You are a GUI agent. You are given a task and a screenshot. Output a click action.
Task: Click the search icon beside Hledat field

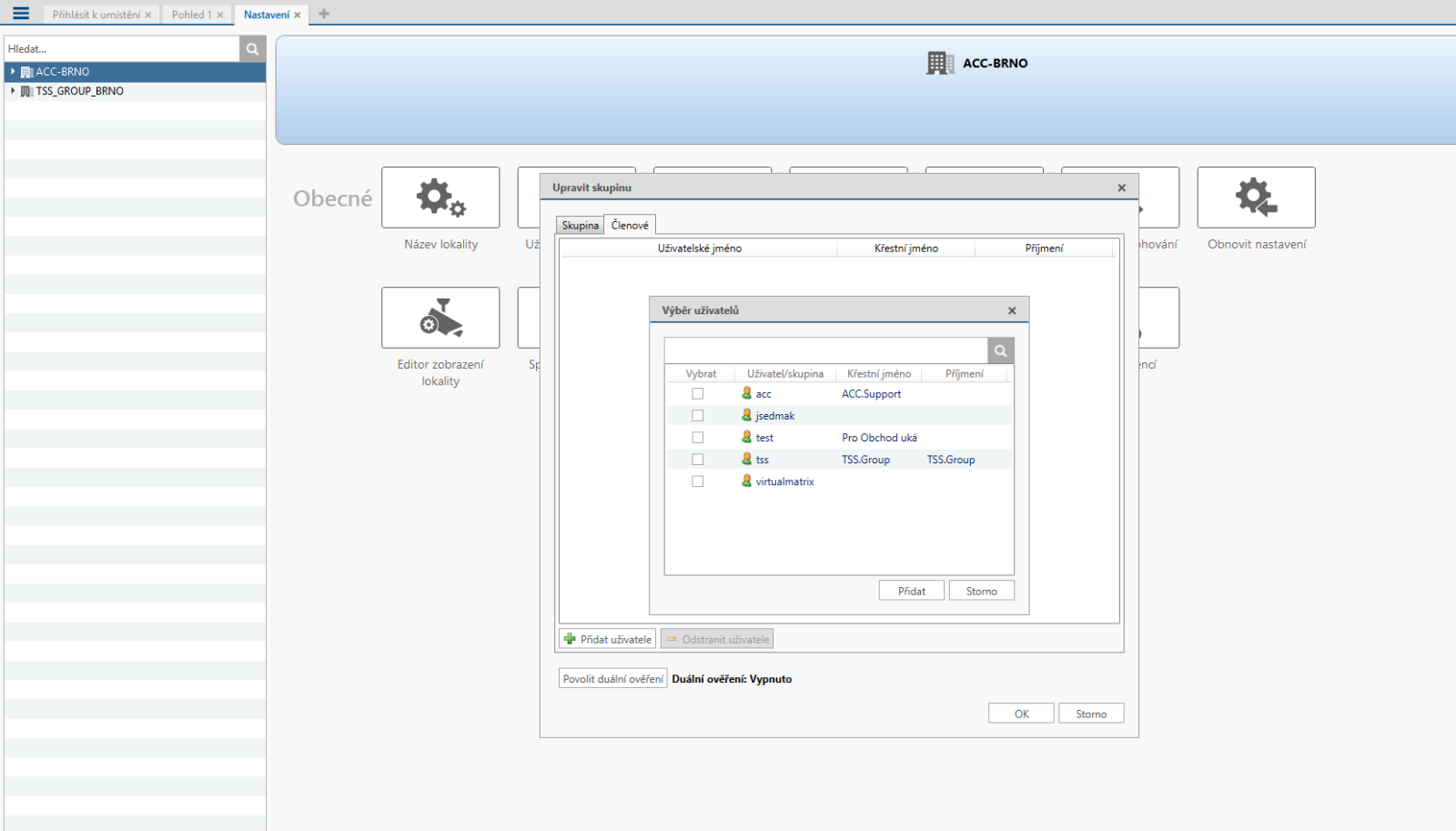coord(252,49)
